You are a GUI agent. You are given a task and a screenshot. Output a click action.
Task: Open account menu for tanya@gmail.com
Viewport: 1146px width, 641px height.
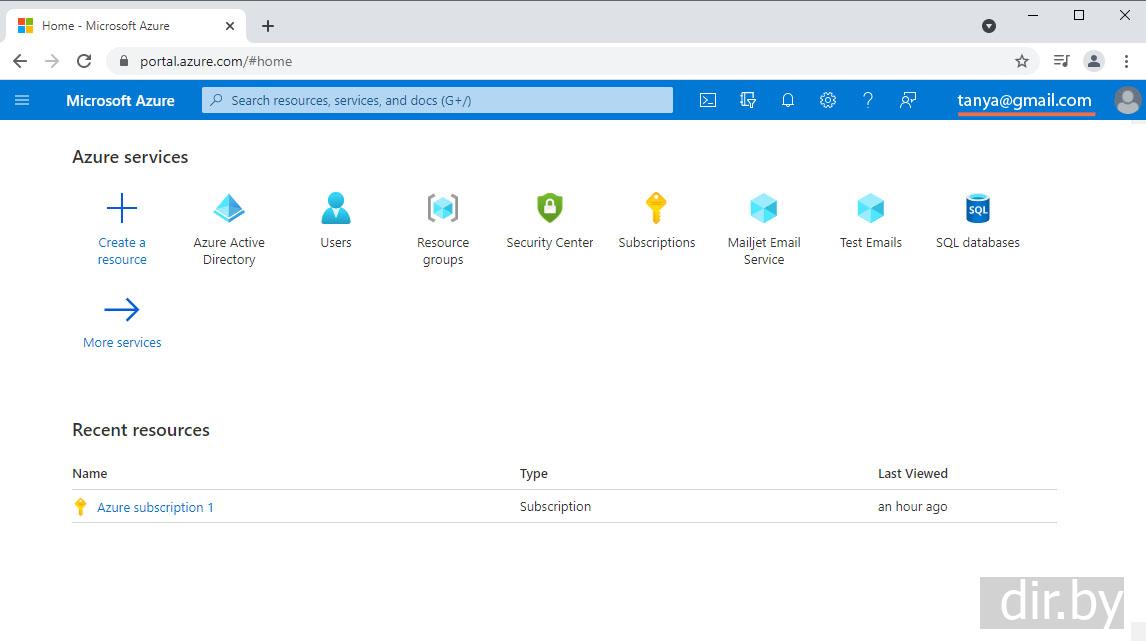pyautogui.click(x=1024, y=100)
